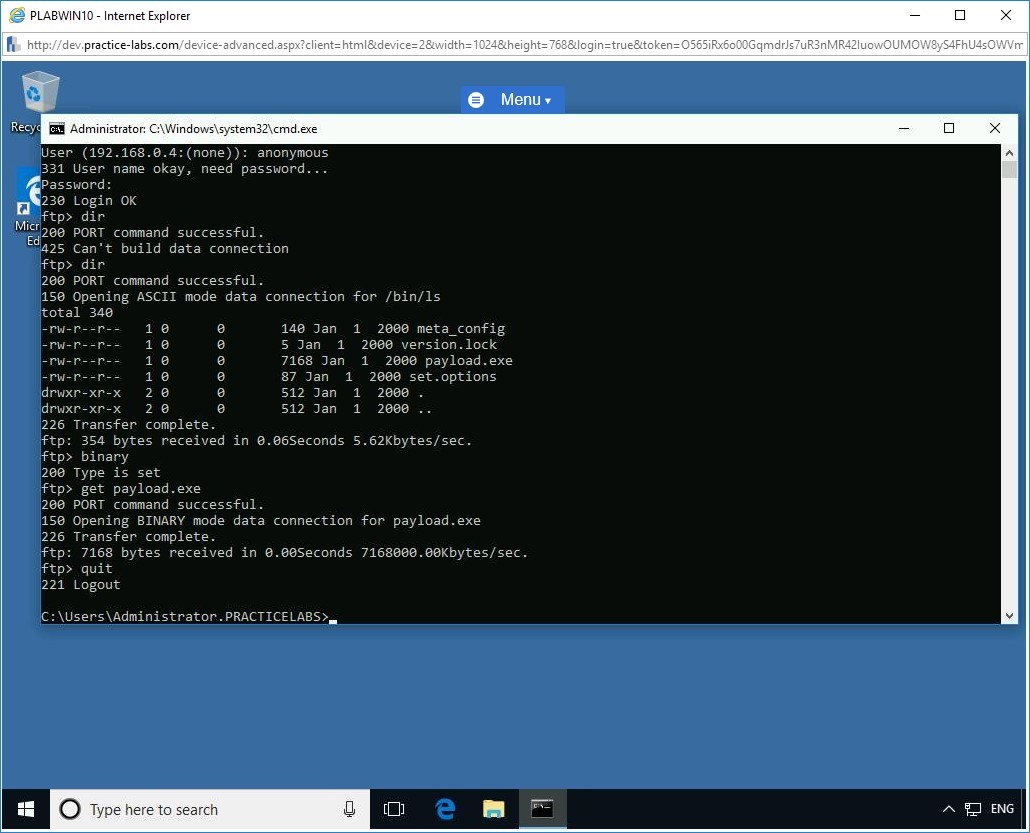The image size is (1030, 833).
Task: Click the microphone icon in search box
Action: point(349,809)
